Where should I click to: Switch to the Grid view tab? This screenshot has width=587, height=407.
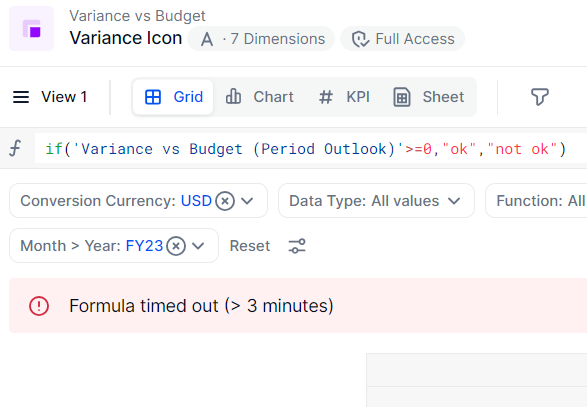point(173,97)
